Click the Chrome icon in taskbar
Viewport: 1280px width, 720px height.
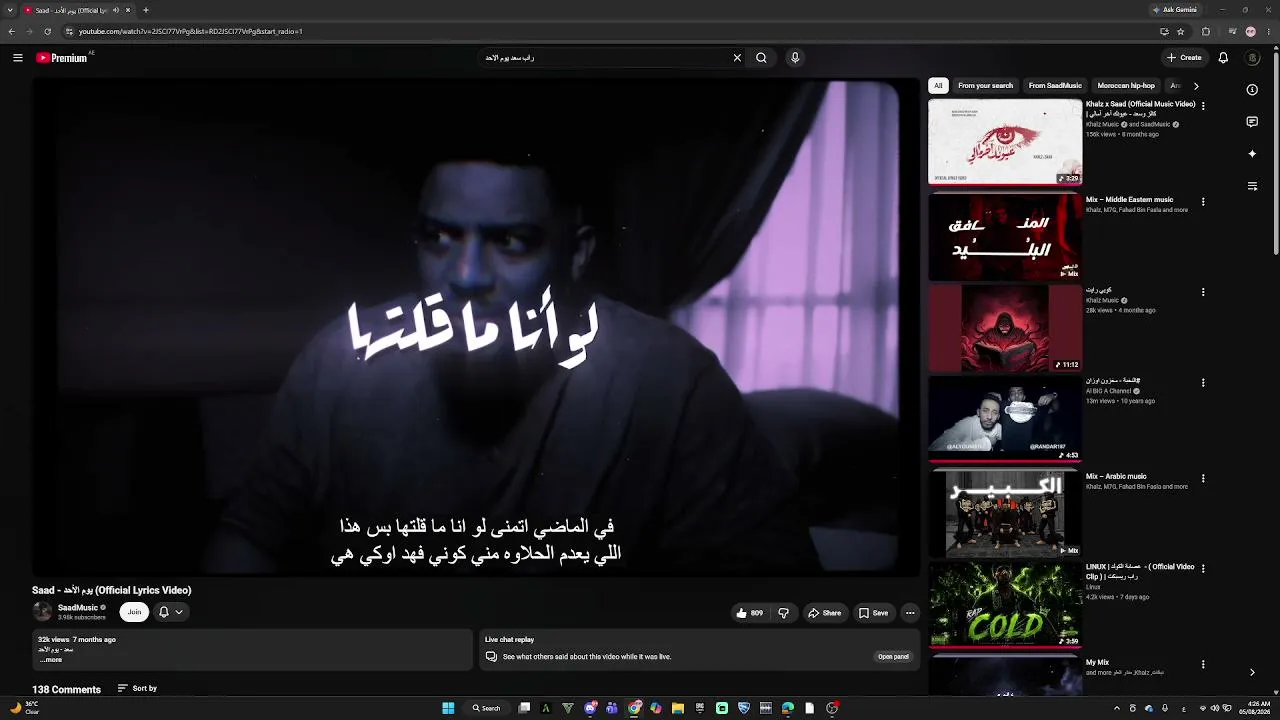click(x=634, y=708)
